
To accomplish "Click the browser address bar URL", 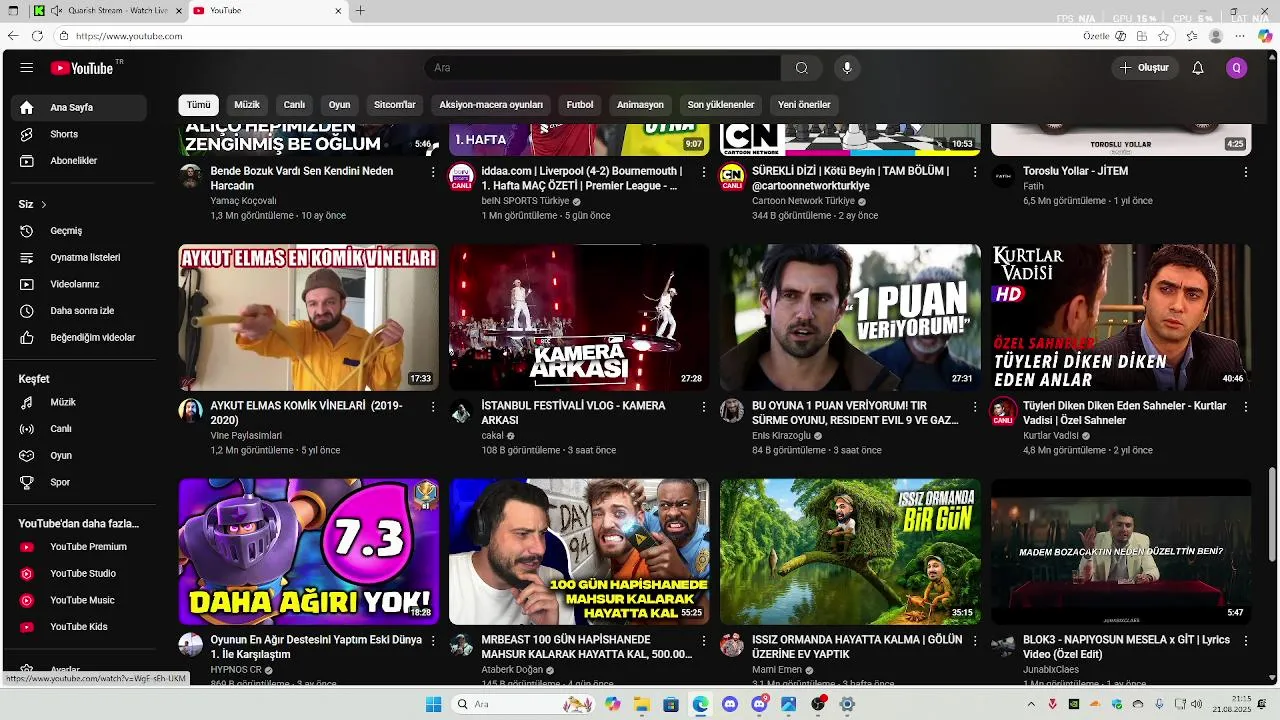I will [x=129, y=36].
